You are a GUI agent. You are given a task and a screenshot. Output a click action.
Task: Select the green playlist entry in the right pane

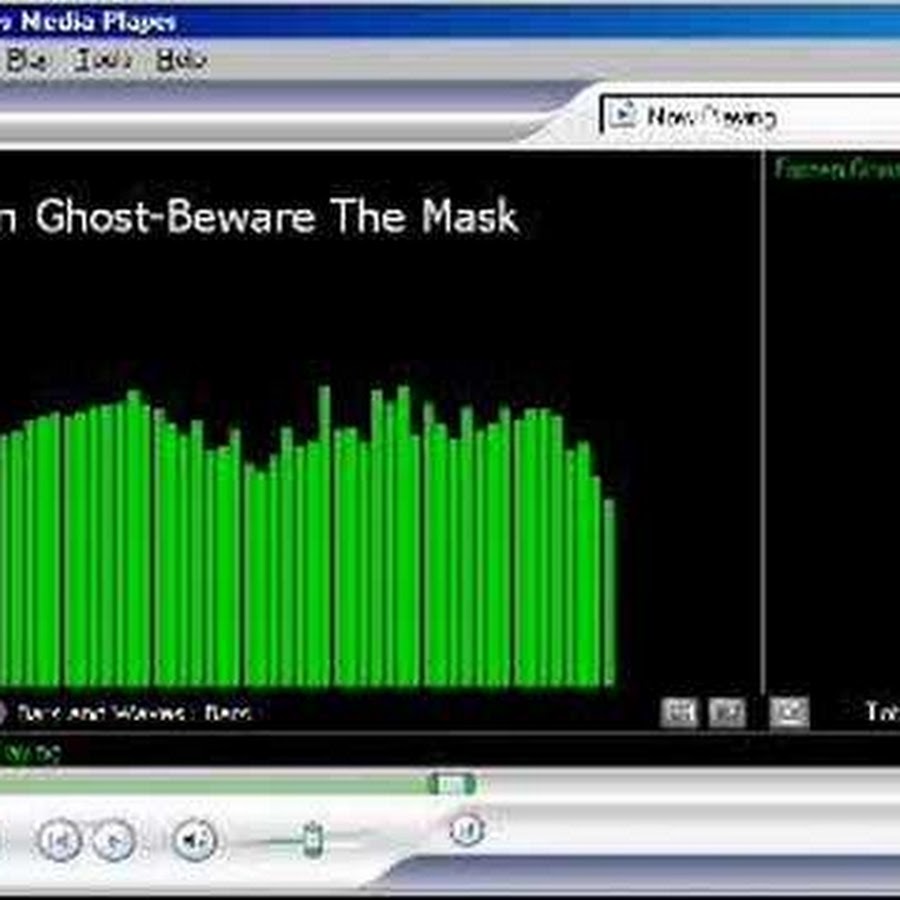click(836, 169)
